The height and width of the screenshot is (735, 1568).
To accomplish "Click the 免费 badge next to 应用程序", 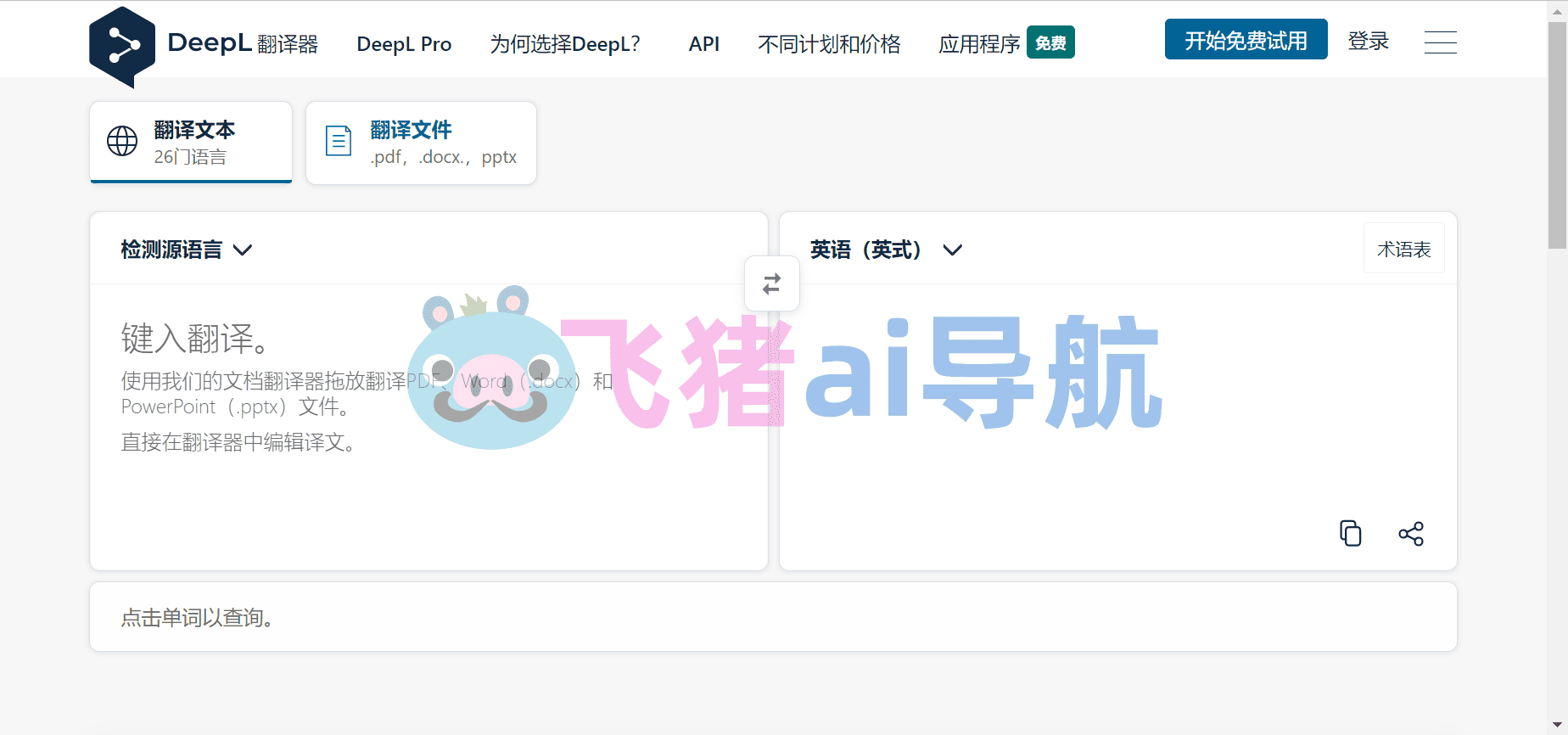I will (1050, 42).
